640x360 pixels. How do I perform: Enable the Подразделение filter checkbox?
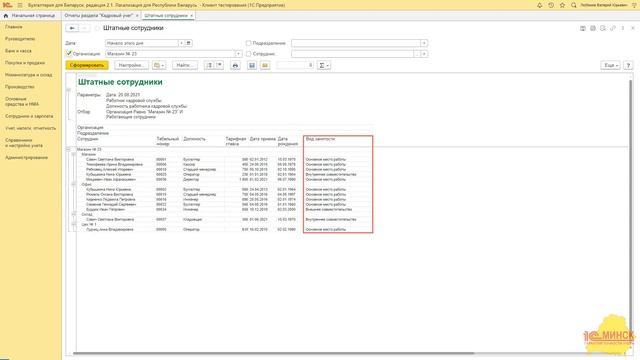(x=248, y=43)
